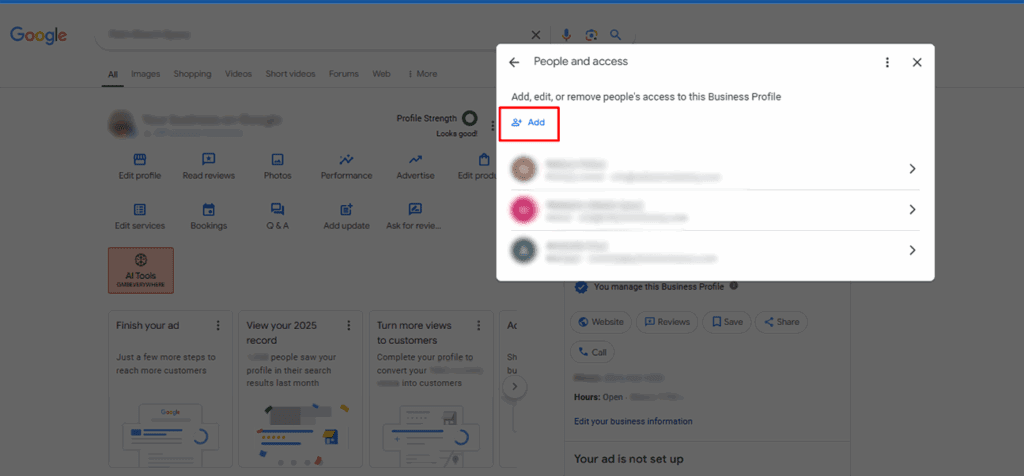1024x476 pixels.
Task: Switch to the Images tab
Action: [145, 74]
